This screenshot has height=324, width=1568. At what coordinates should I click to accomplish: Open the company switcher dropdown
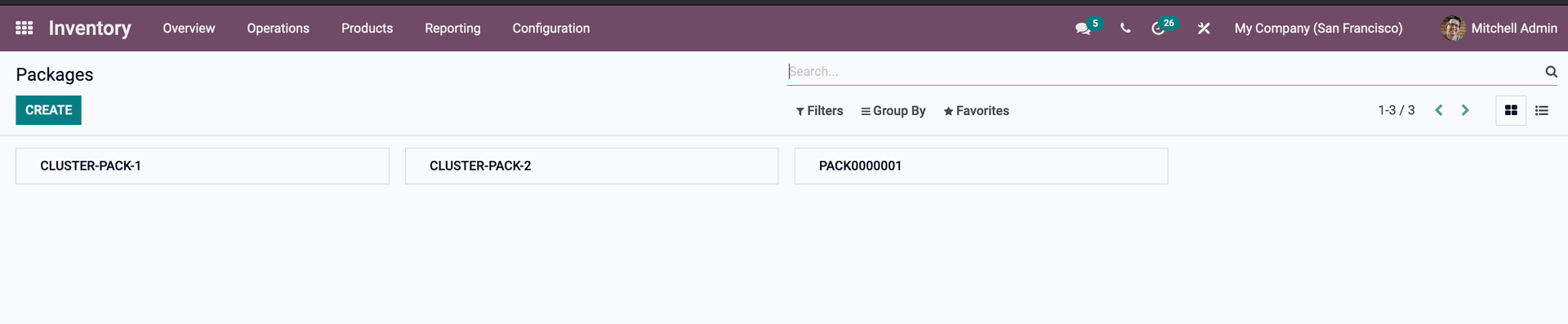[x=1318, y=28]
